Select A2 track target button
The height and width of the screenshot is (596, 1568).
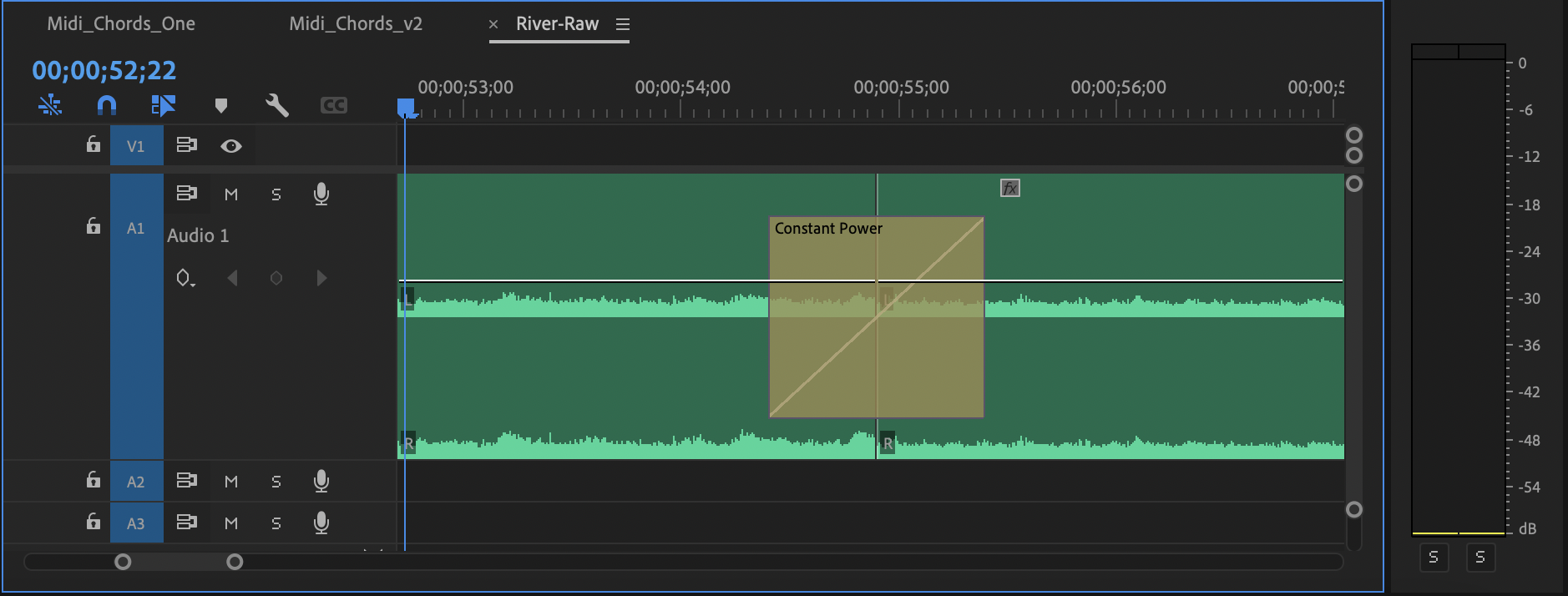(136, 482)
